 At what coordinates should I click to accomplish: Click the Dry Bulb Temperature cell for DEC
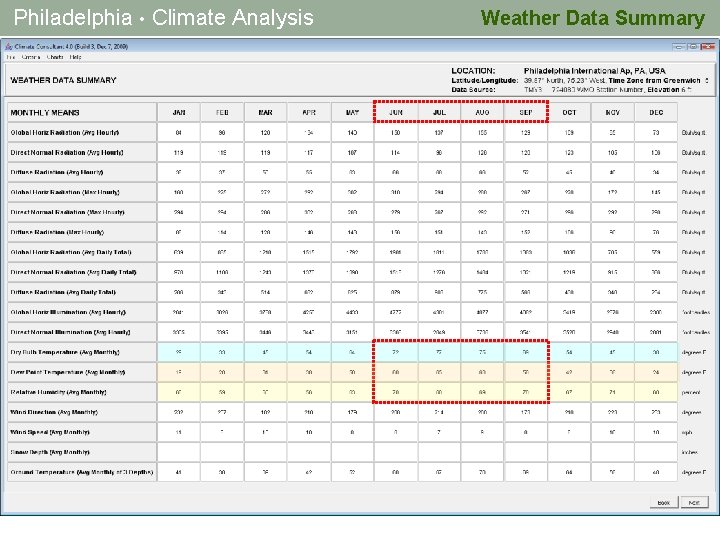pos(656,352)
